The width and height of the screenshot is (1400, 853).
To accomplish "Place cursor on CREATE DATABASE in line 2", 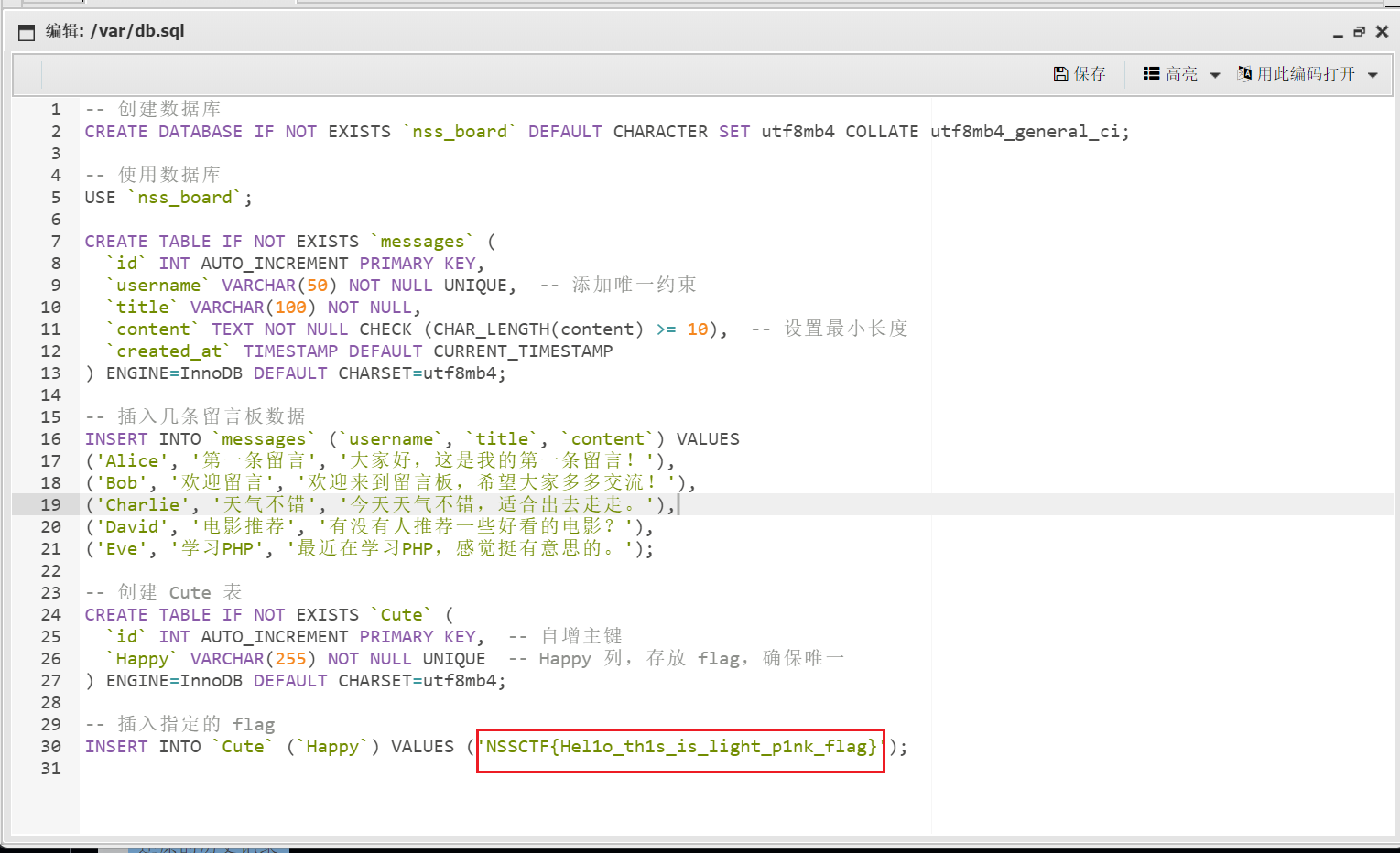I will [163, 132].
